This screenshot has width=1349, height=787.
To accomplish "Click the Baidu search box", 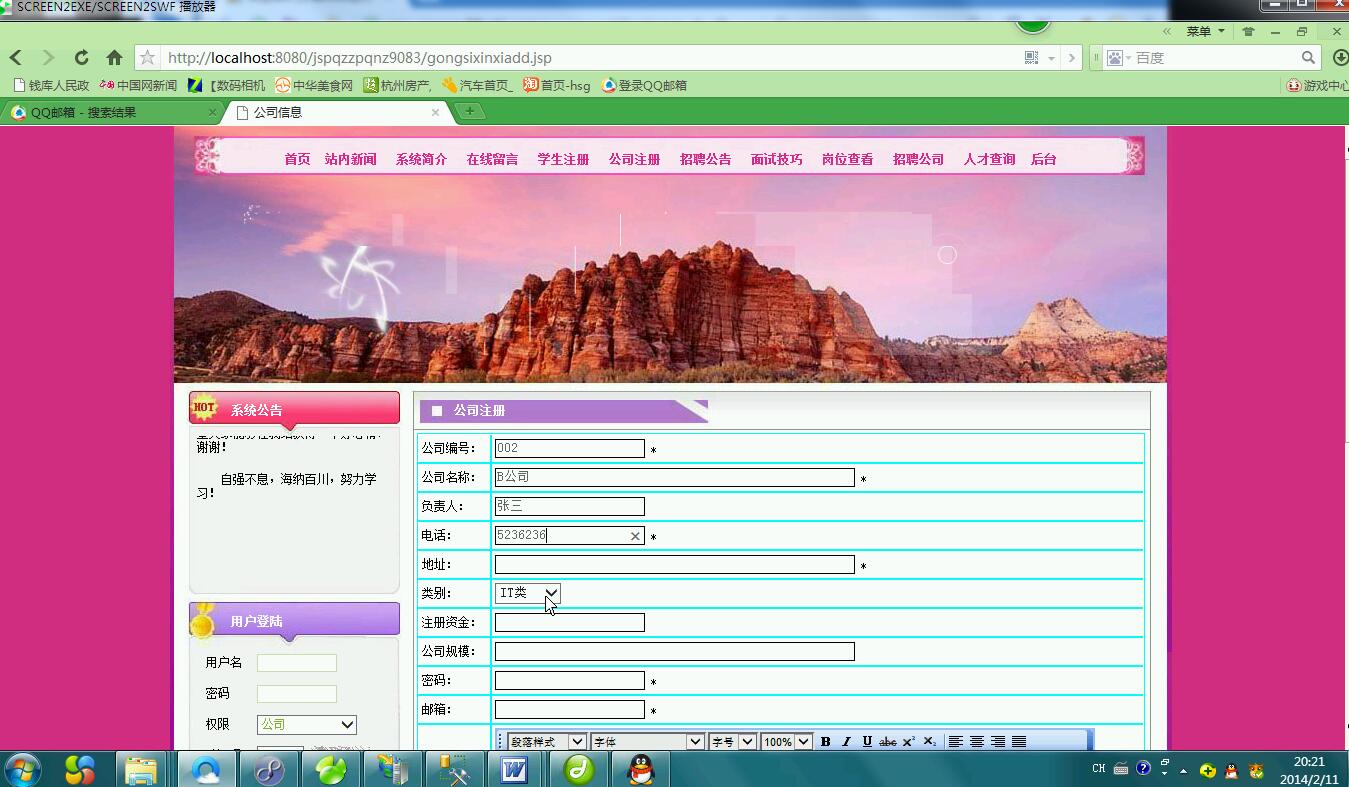I will [1215, 58].
